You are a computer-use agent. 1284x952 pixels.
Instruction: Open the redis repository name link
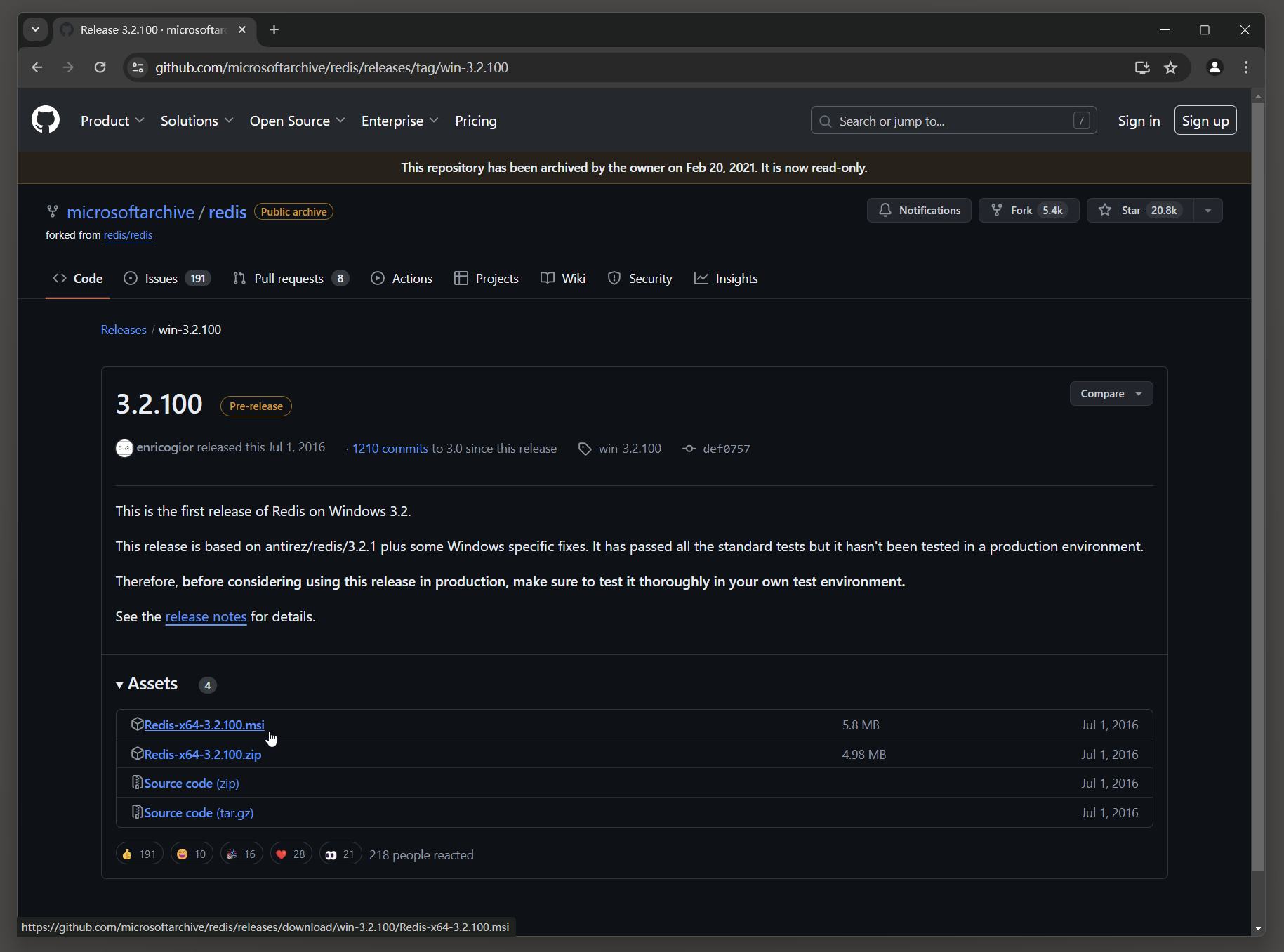click(x=227, y=212)
